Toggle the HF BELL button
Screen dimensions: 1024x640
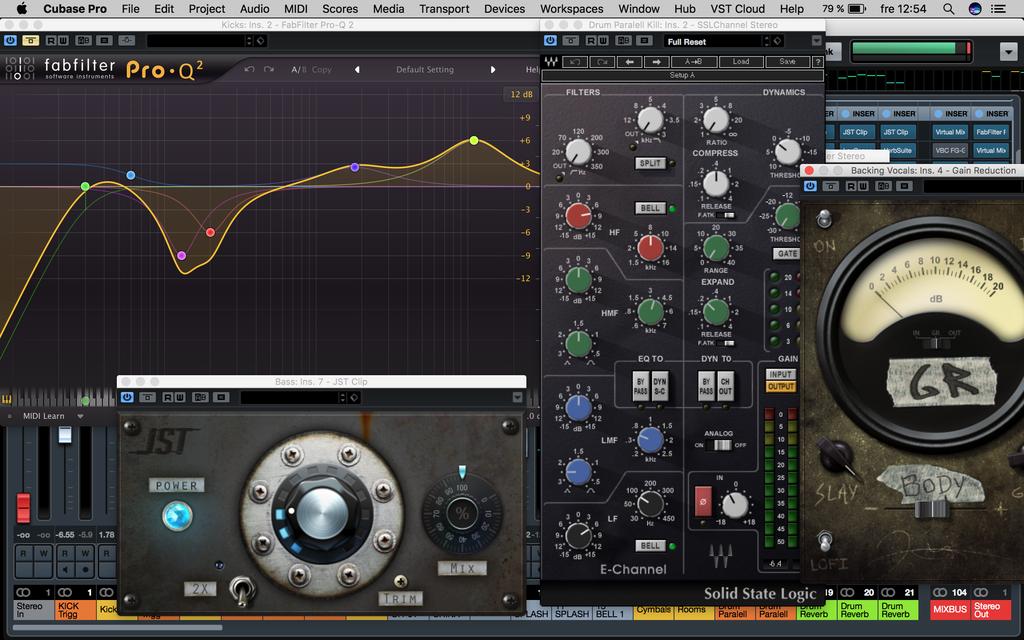point(650,208)
